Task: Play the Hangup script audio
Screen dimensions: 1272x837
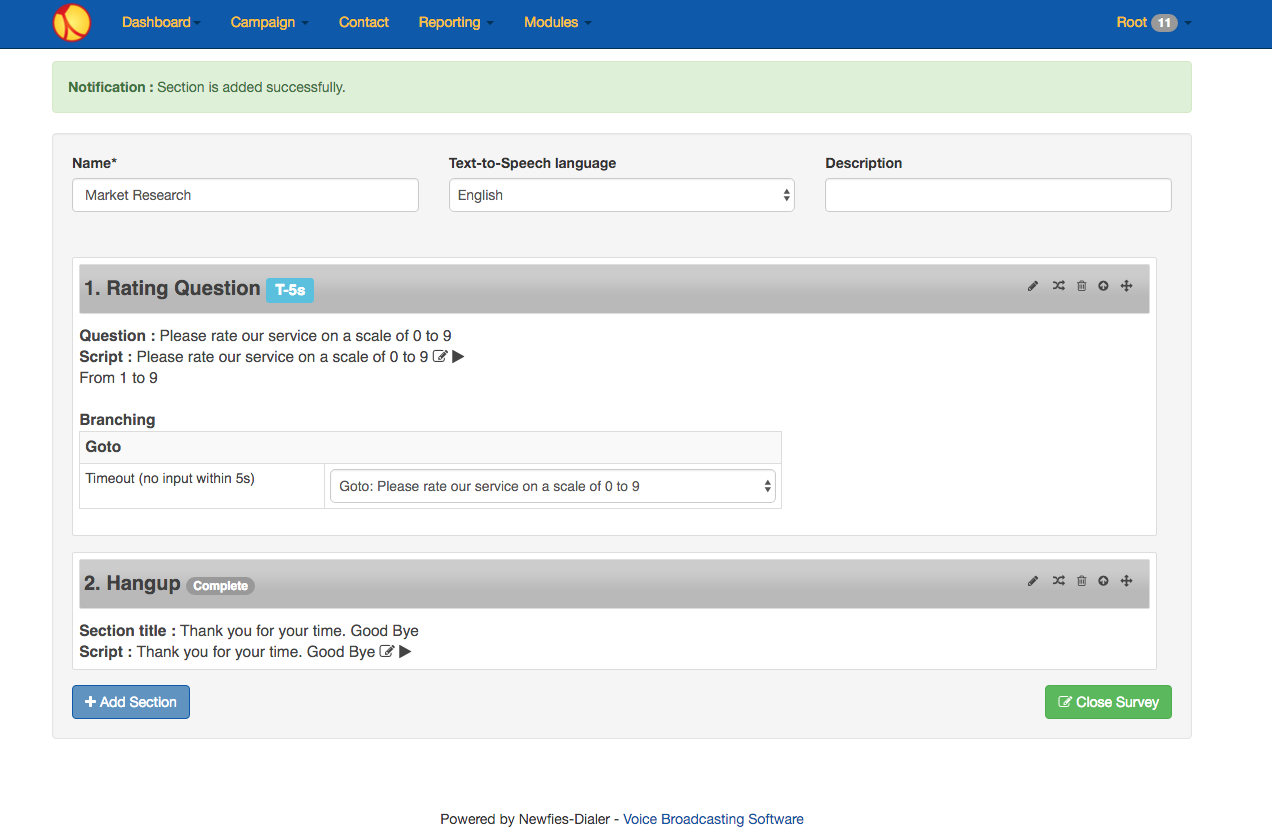Action: pyautogui.click(x=405, y=652)
